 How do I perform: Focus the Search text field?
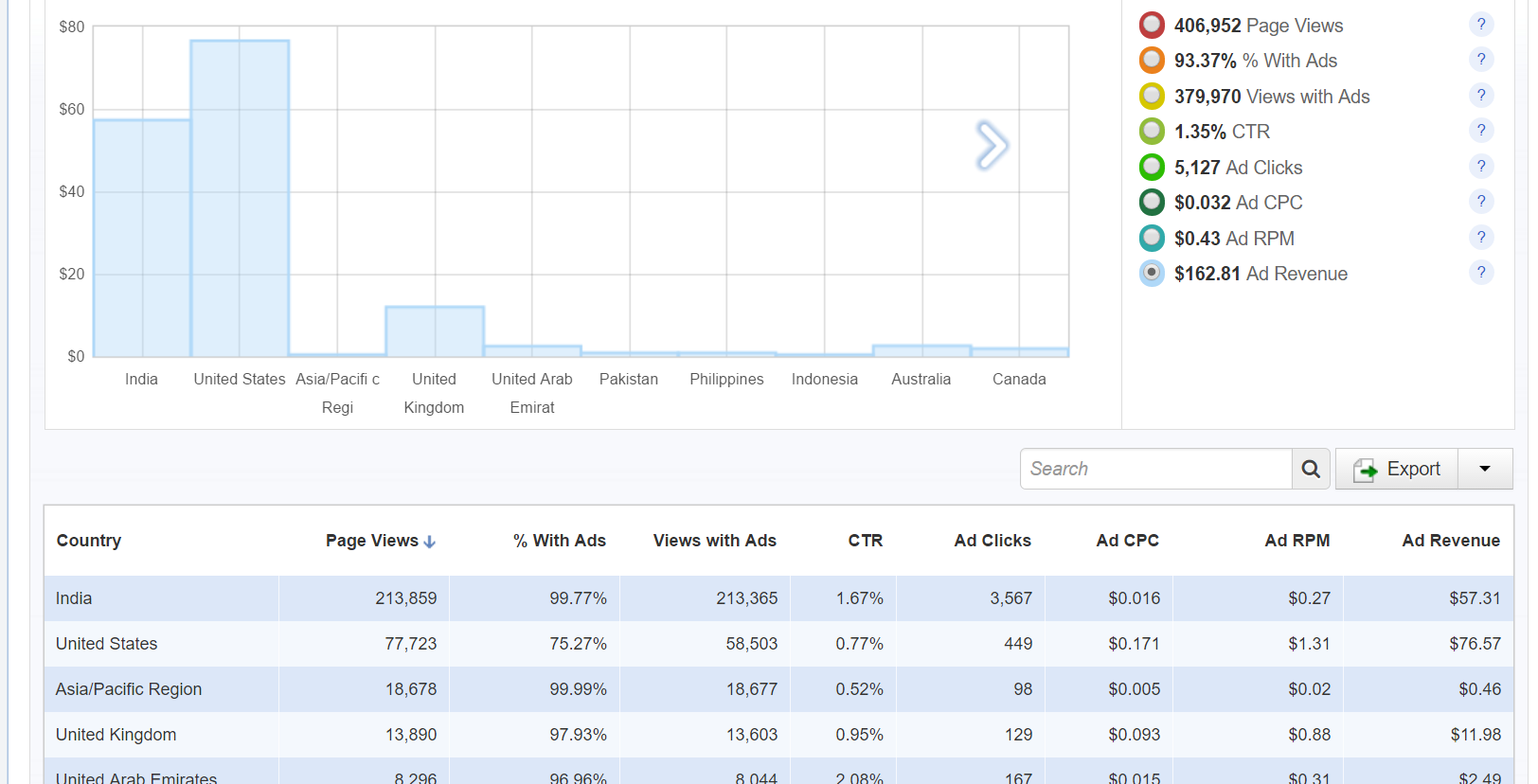(1155, 469)
